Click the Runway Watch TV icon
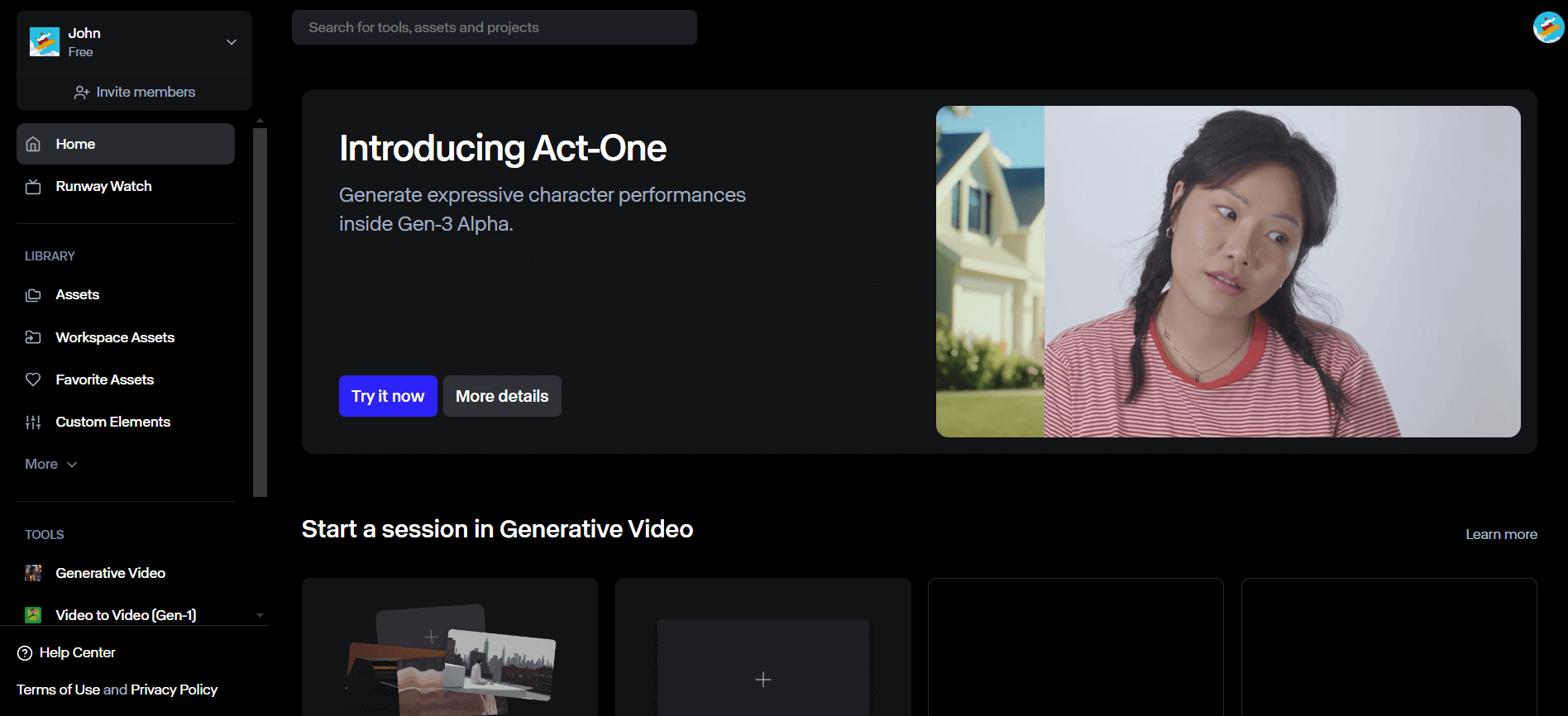 pyautogui.click(x=33, y=187)
